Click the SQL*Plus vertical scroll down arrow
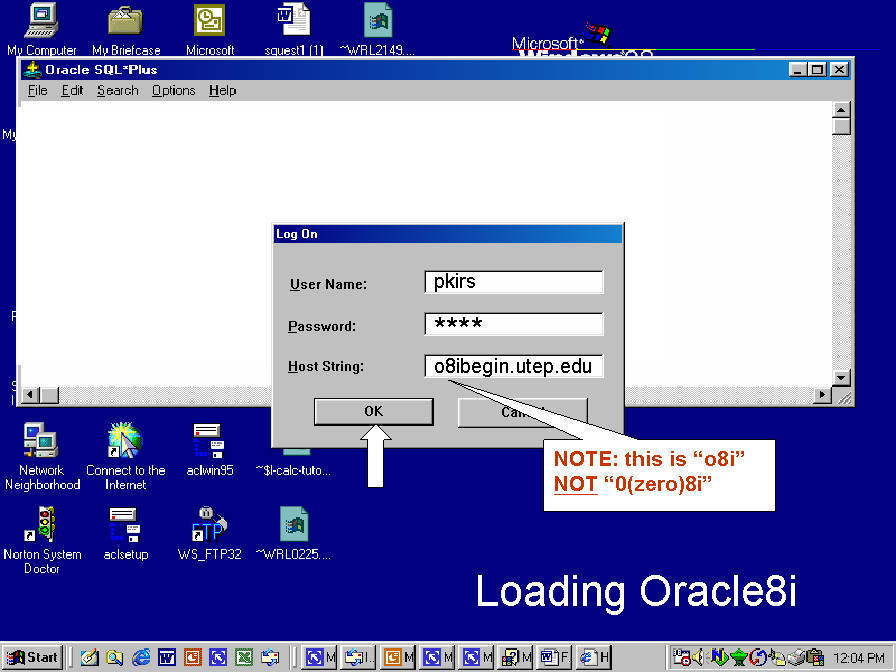This screenshot has width=896, height=672. (841, 377)
